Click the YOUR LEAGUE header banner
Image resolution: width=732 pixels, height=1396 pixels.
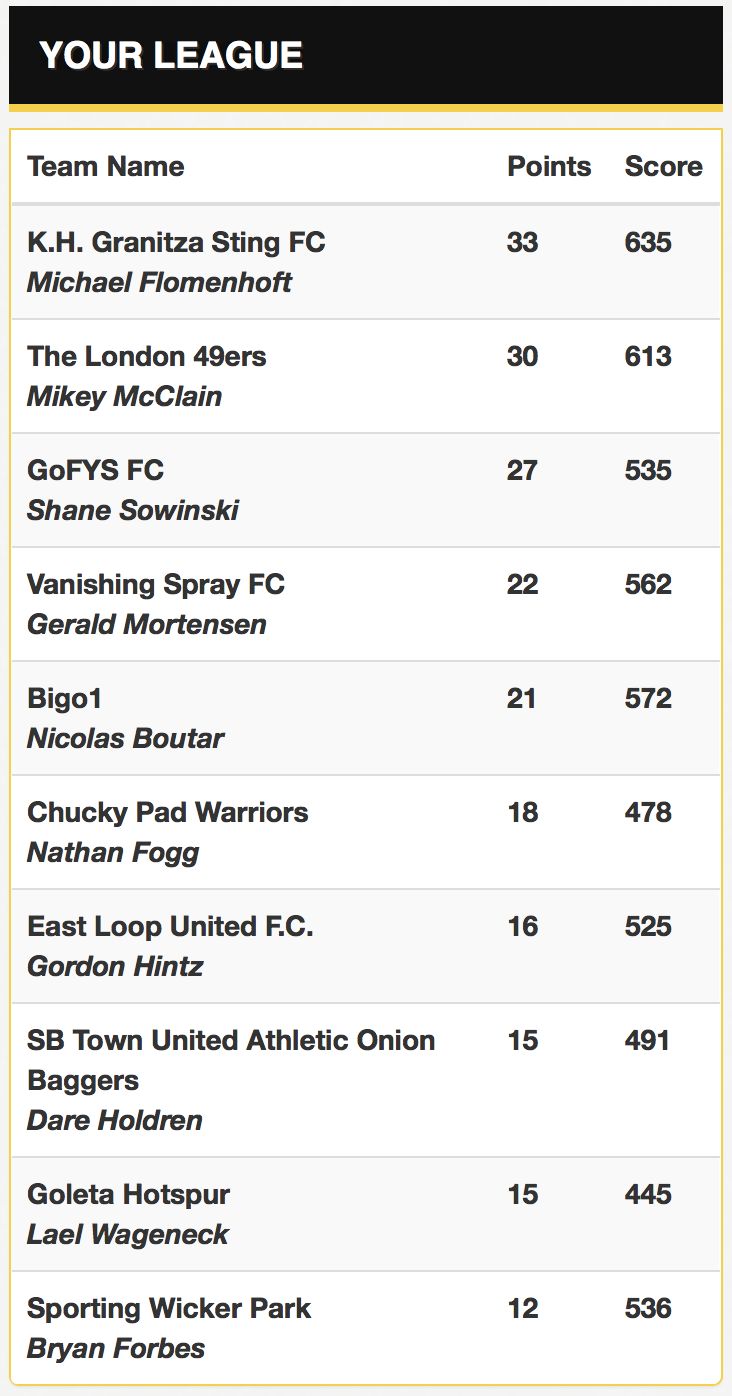[x=366, y=56]
